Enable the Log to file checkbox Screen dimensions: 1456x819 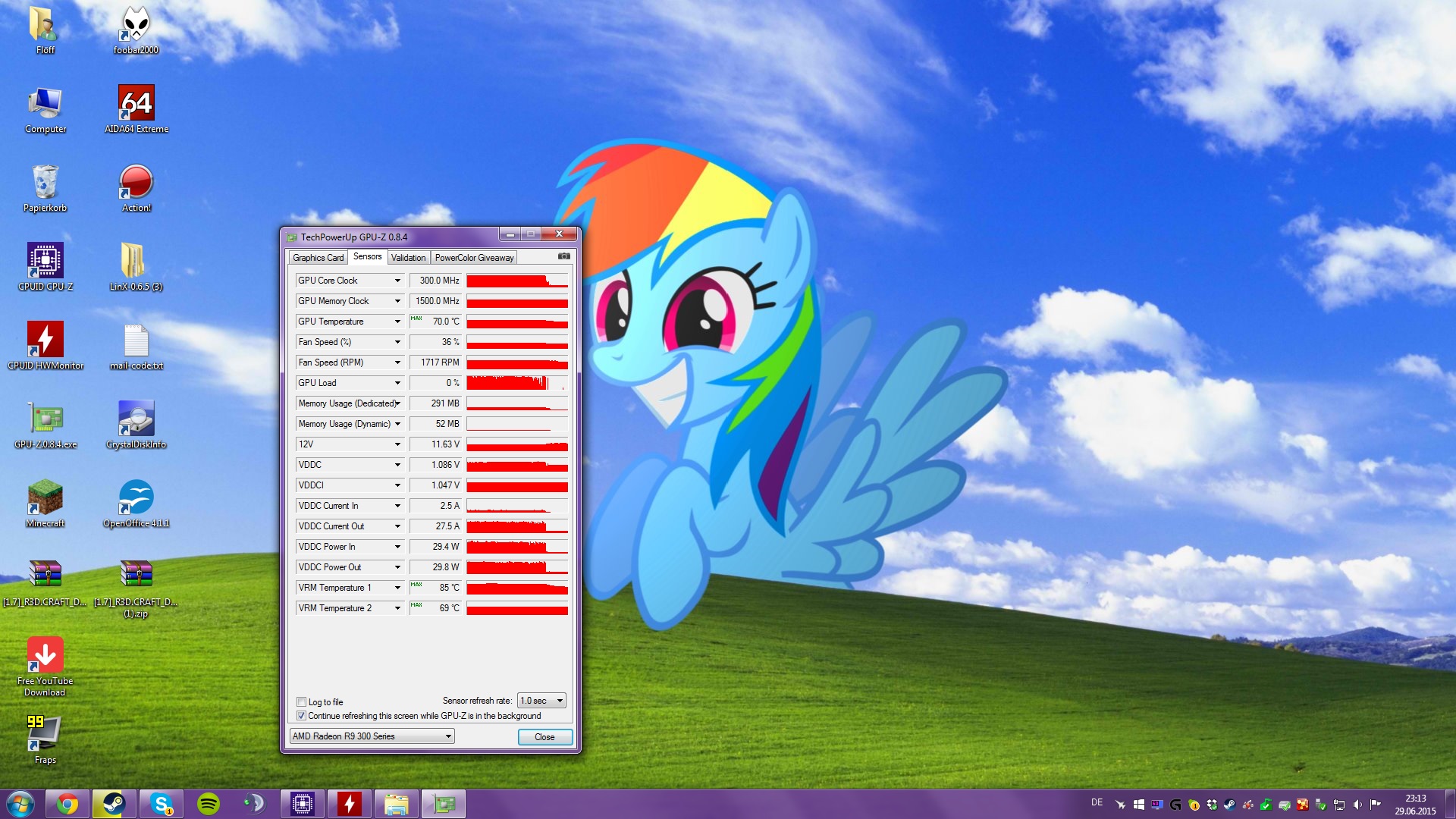pyautogui.click(x=302, y=702)
